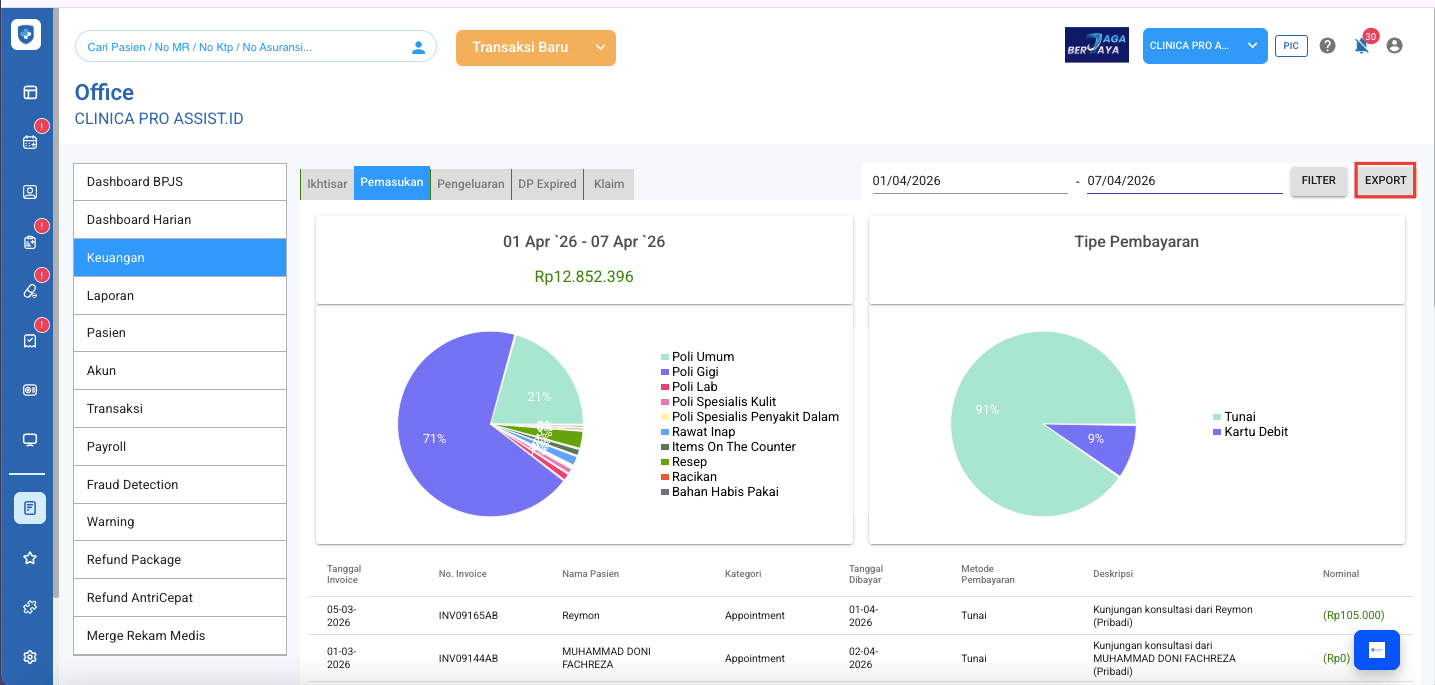The width and height of the screenshot is (1435, 685).
Task: Open the settings gear in the sidebar
Action: [x=30, y=657]
